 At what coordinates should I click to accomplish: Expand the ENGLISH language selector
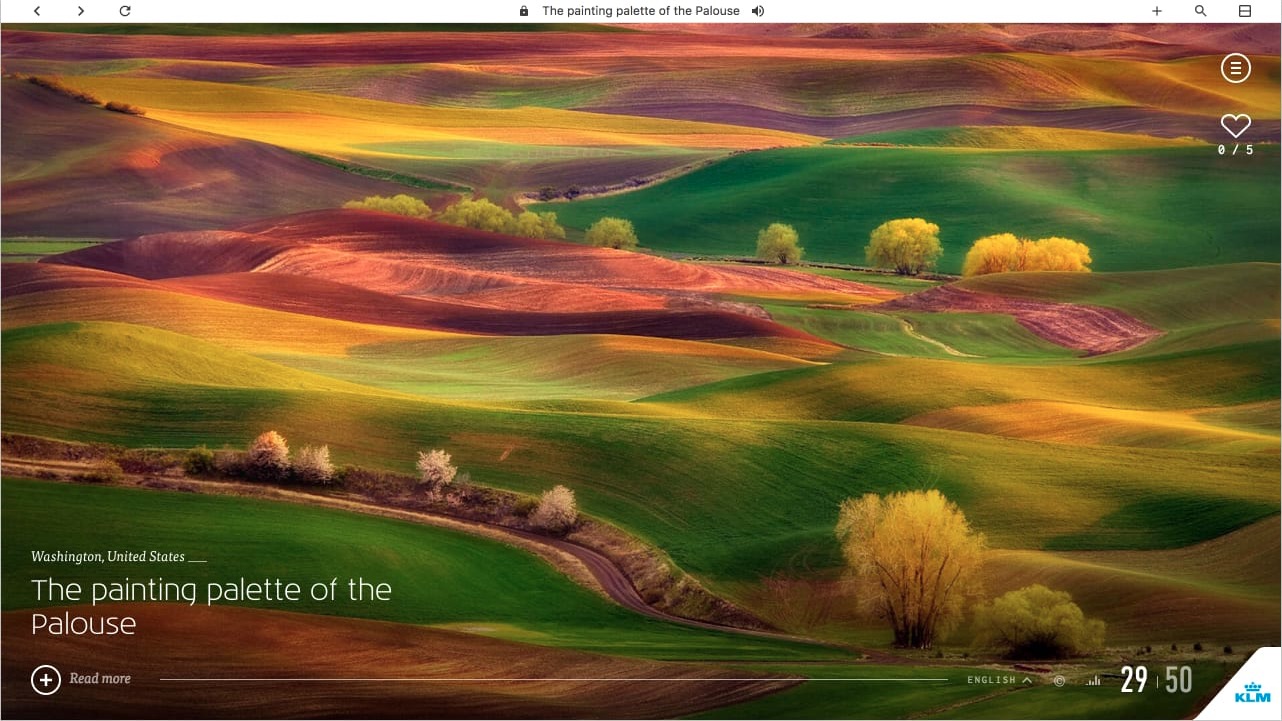[999, 680]
